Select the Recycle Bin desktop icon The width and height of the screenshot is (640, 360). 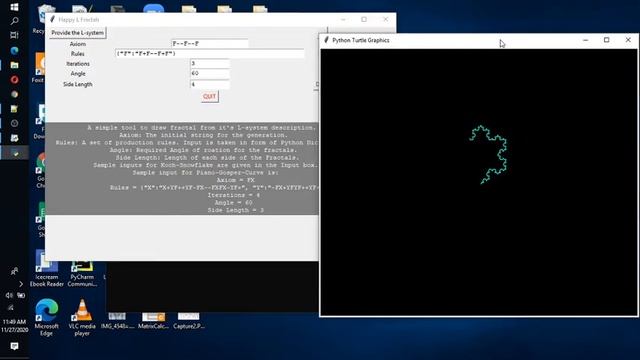[40, 20]
